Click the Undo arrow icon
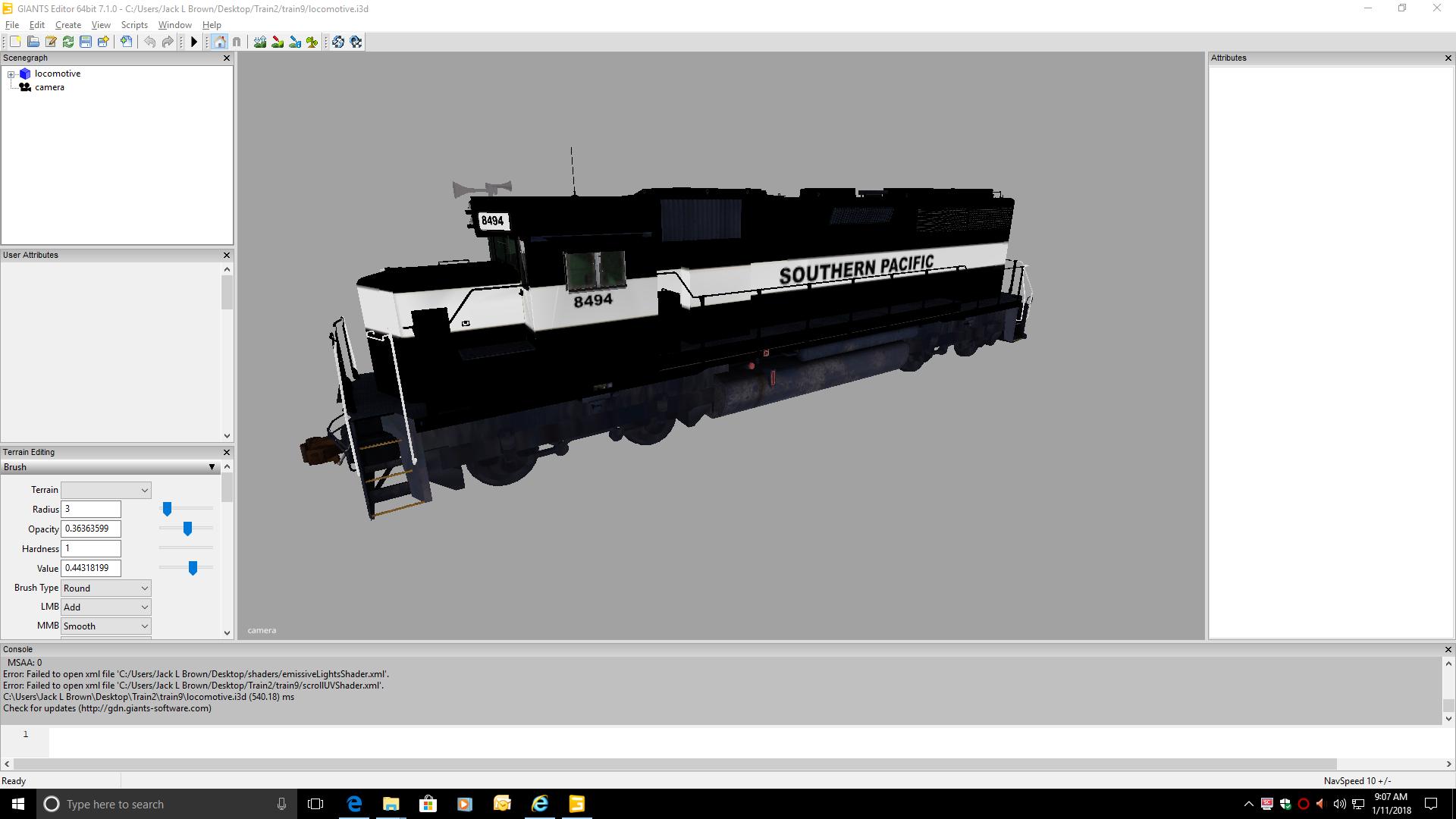This screenshot has height=819, width=1456. [x=150, y=42]
